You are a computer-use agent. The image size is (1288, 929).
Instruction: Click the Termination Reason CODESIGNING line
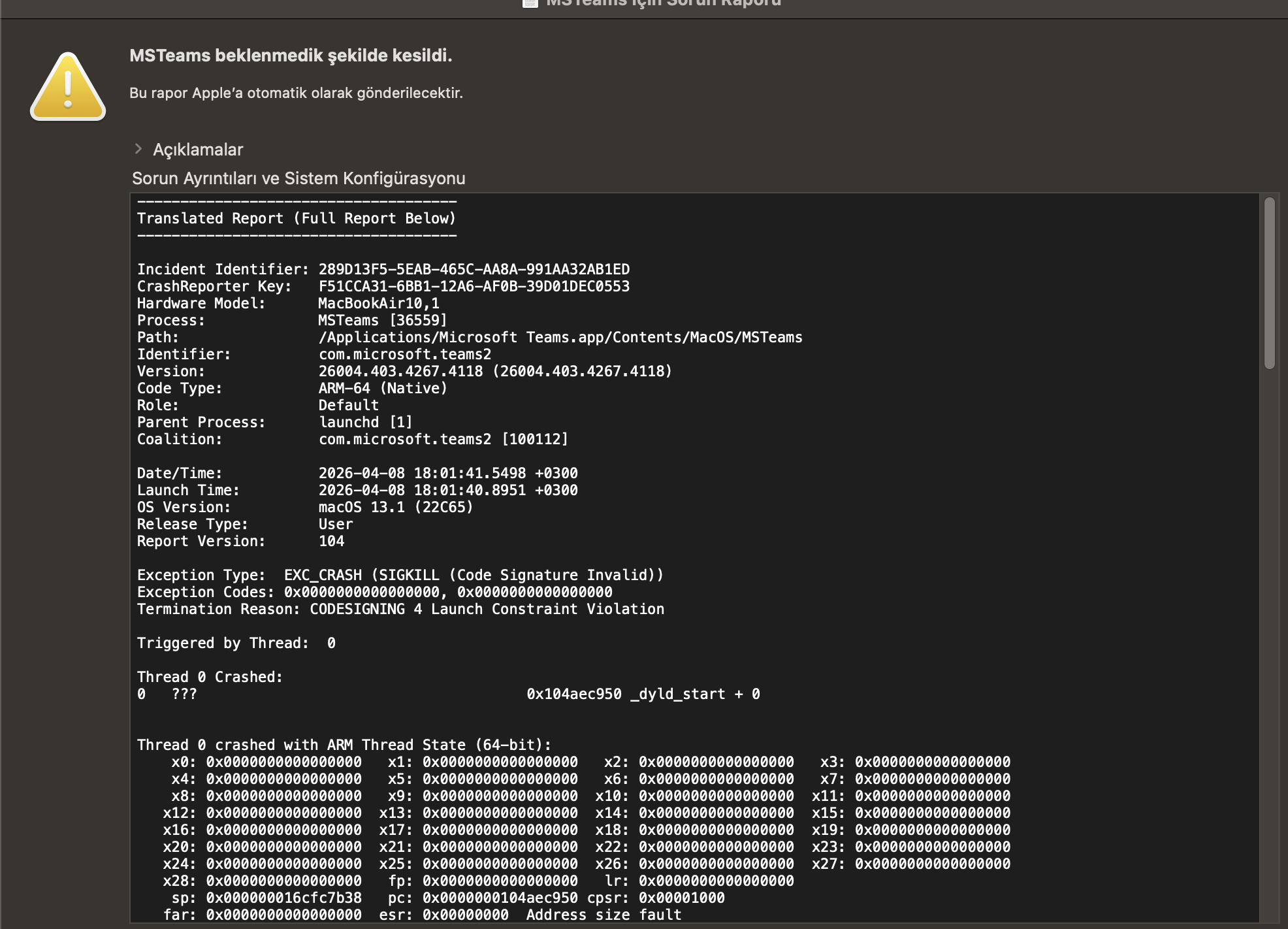click(x=400, y=609)
